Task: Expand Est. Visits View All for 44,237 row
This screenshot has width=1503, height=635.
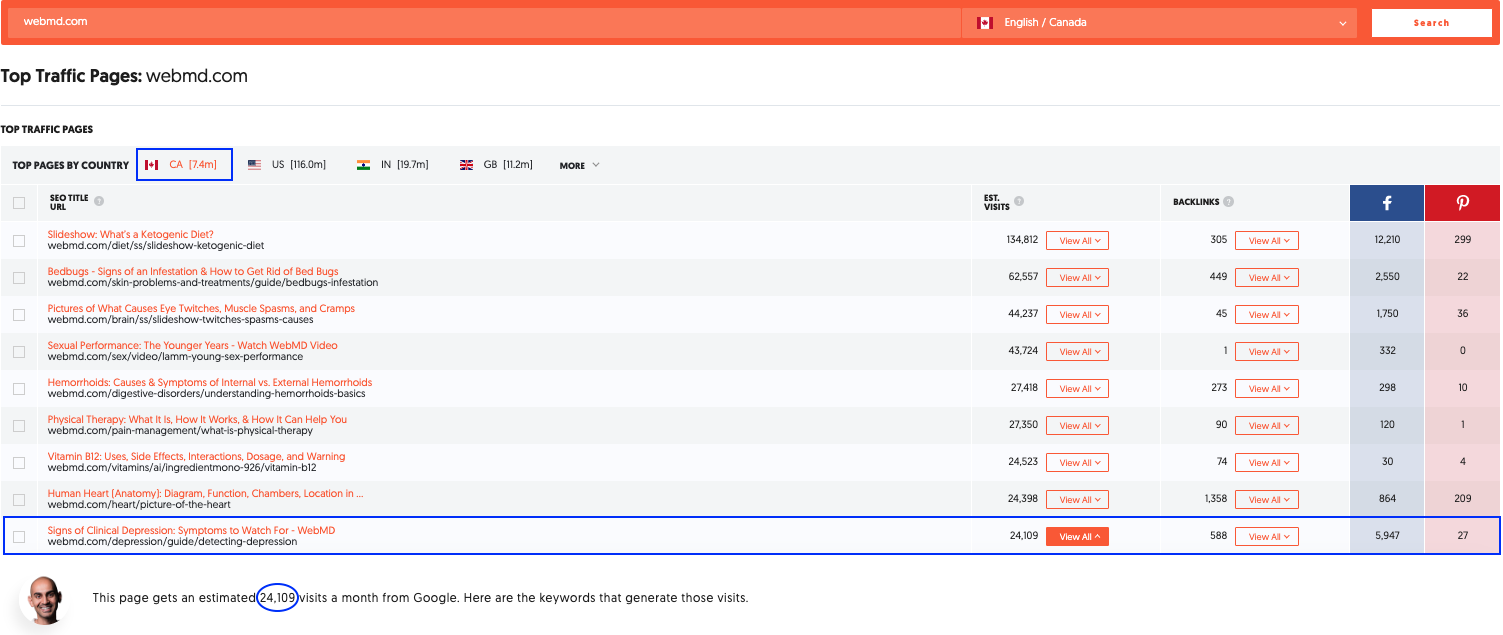Action: point(1077,315)
